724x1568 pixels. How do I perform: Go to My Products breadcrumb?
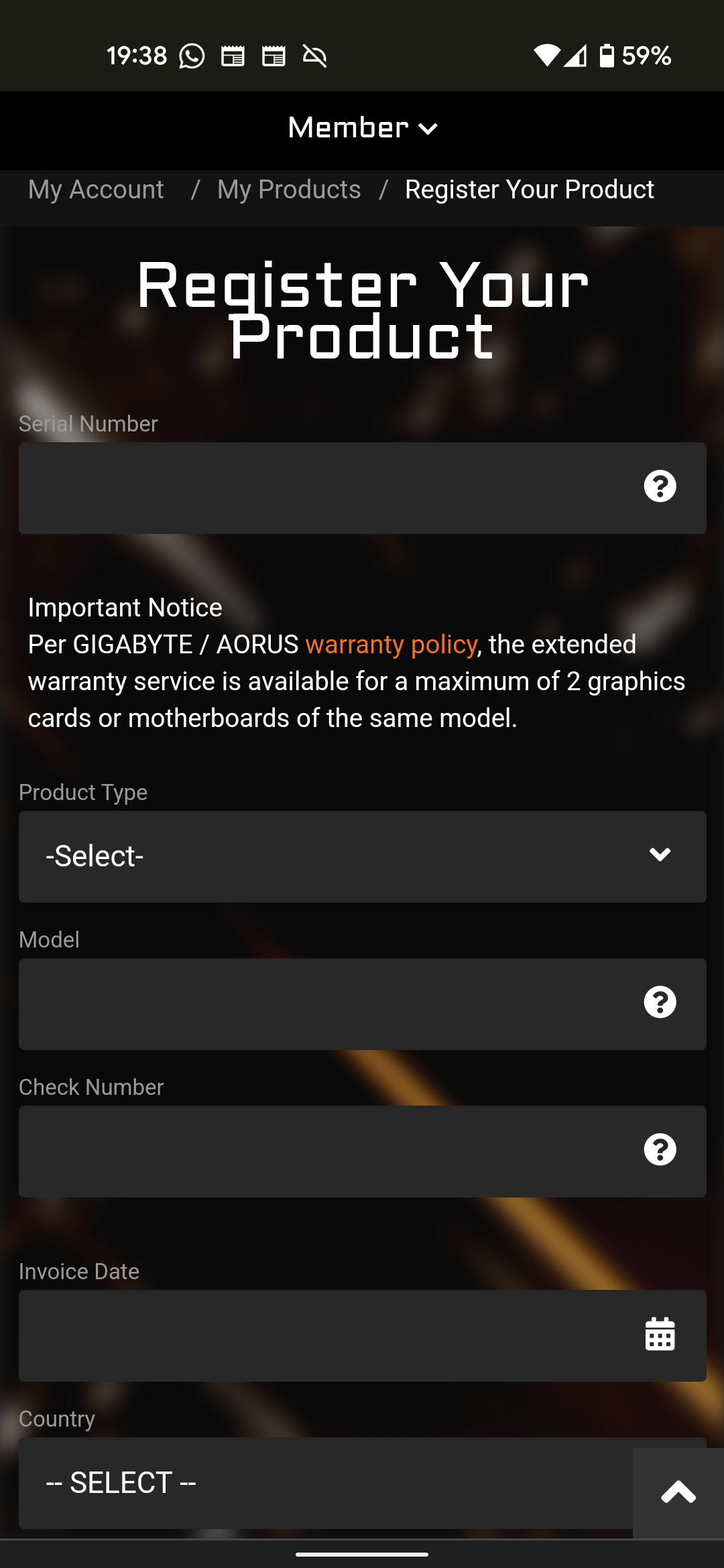coord(289,190)
